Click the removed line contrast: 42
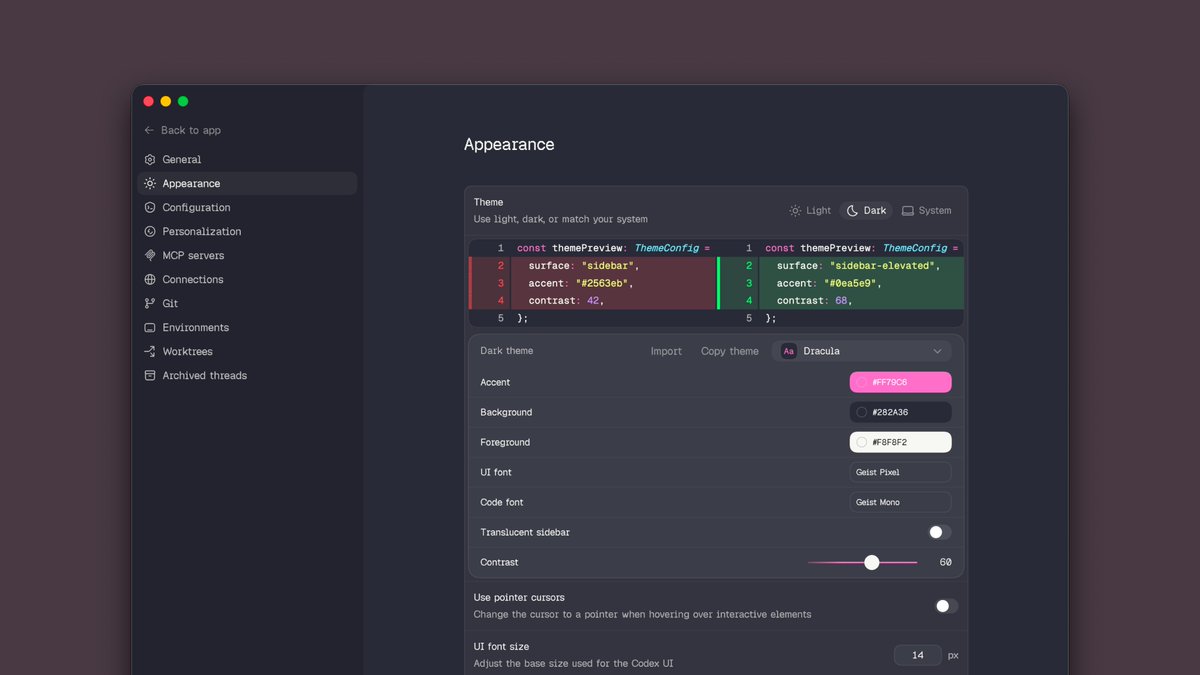 [x=567, y=301]
